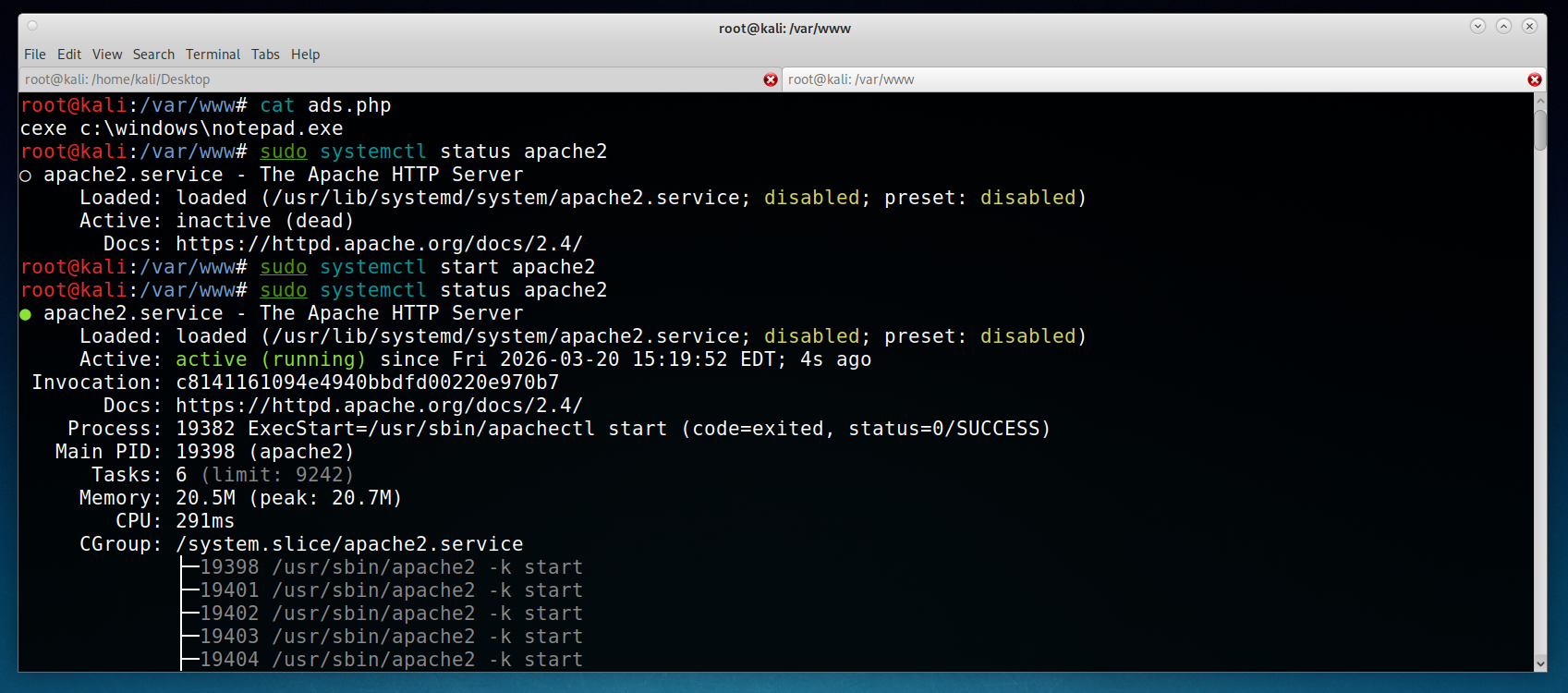Minimize the terminal window
The height and width of the screenshot is (693, 1568).
tap(1477, 26)
